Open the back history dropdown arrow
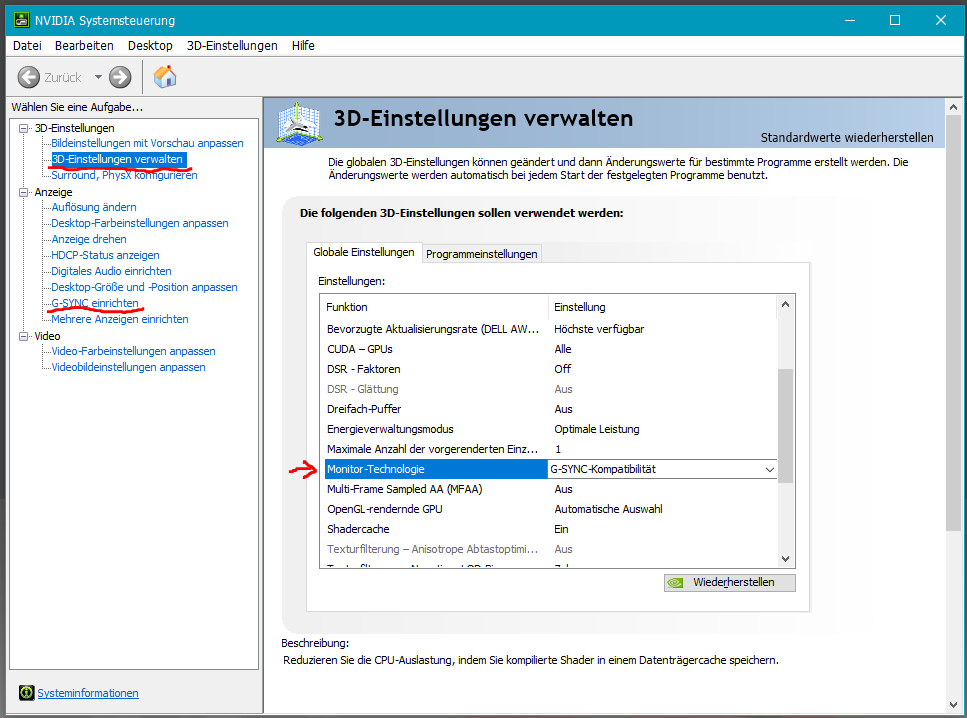This screenshot has width=967, height=718. (98, 77)
